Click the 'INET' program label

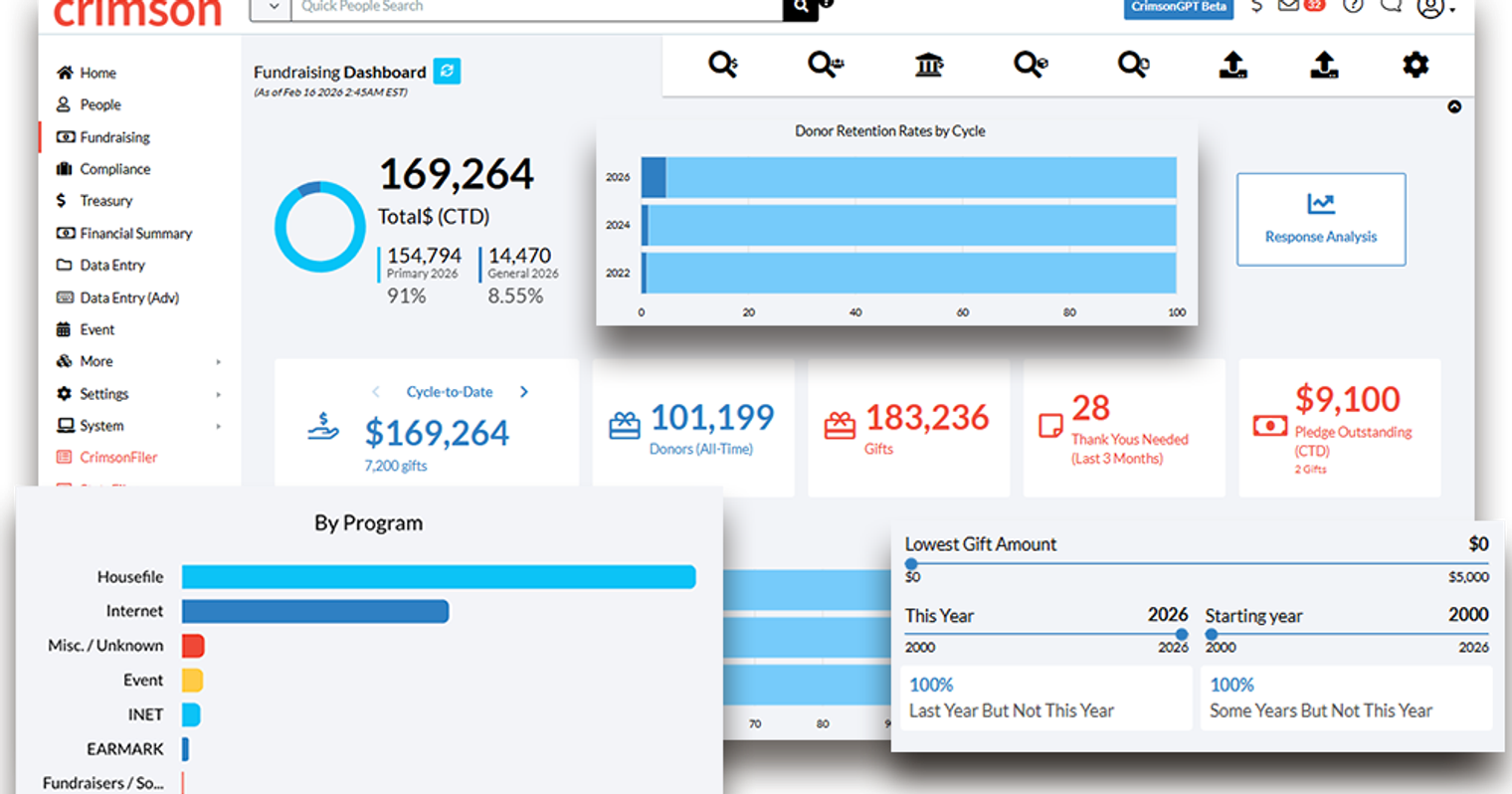(145, 714)
